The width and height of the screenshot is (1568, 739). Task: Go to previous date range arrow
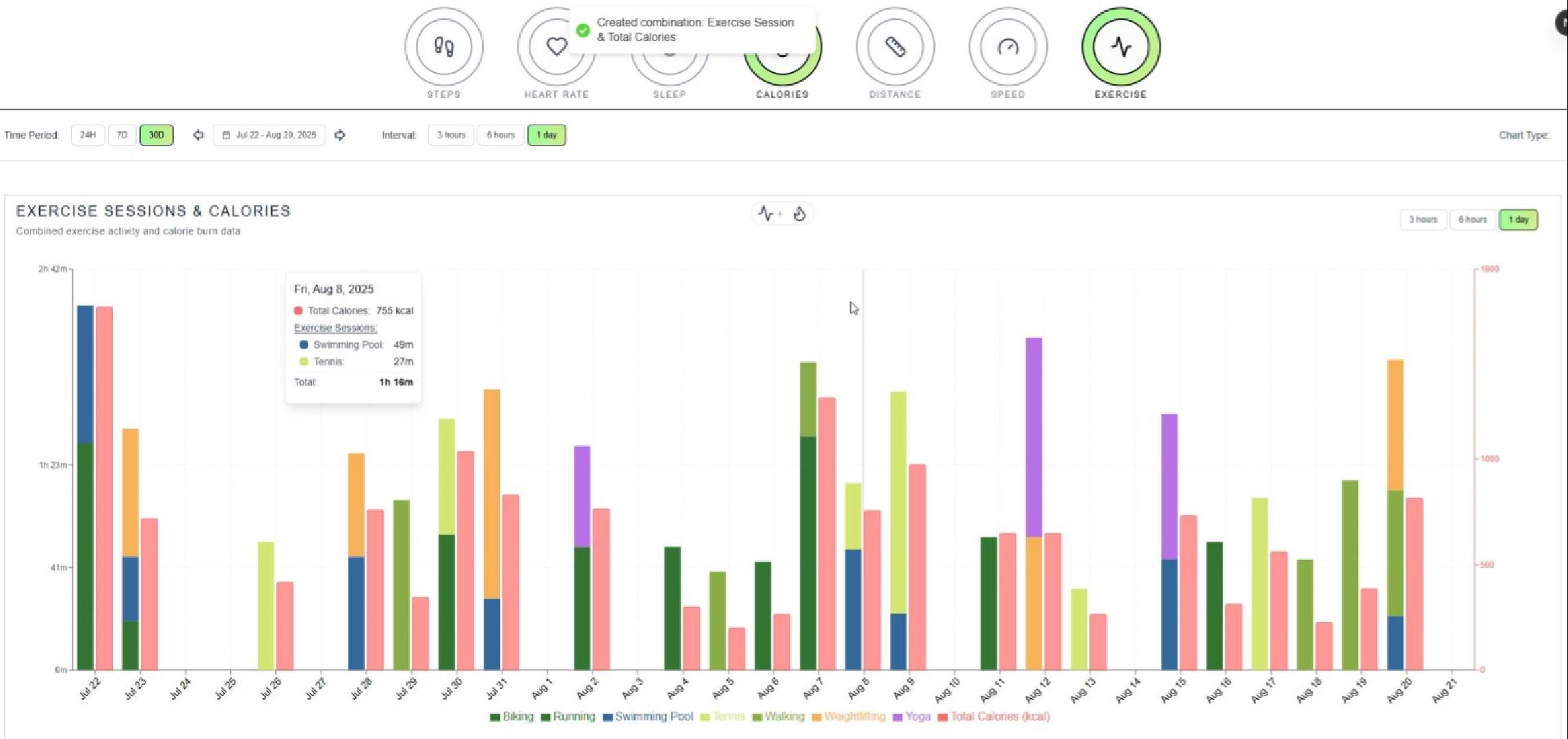click(198, 135)
